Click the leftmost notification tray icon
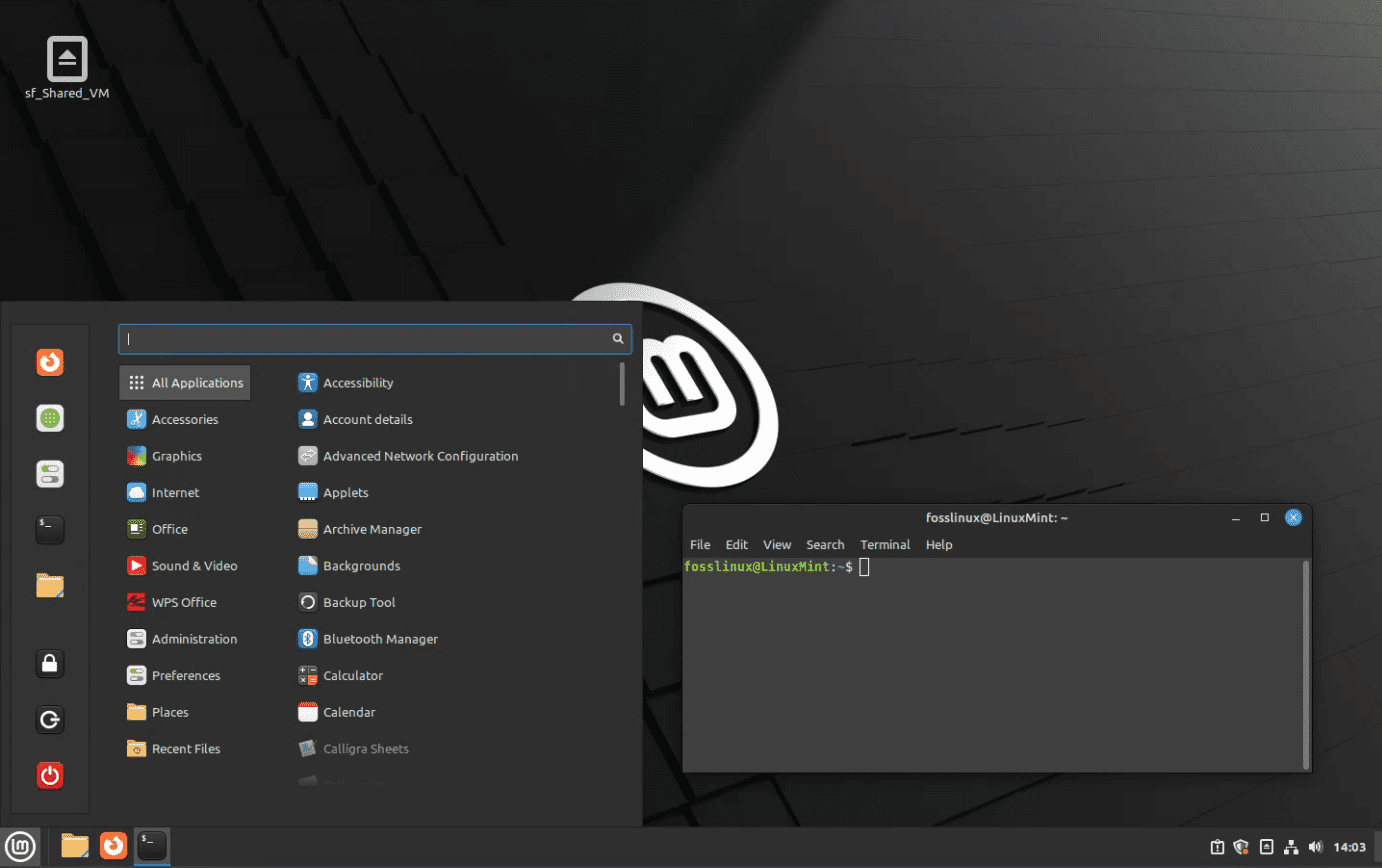This screenshot has width=1382, height=868. [x=1217, y=847]
